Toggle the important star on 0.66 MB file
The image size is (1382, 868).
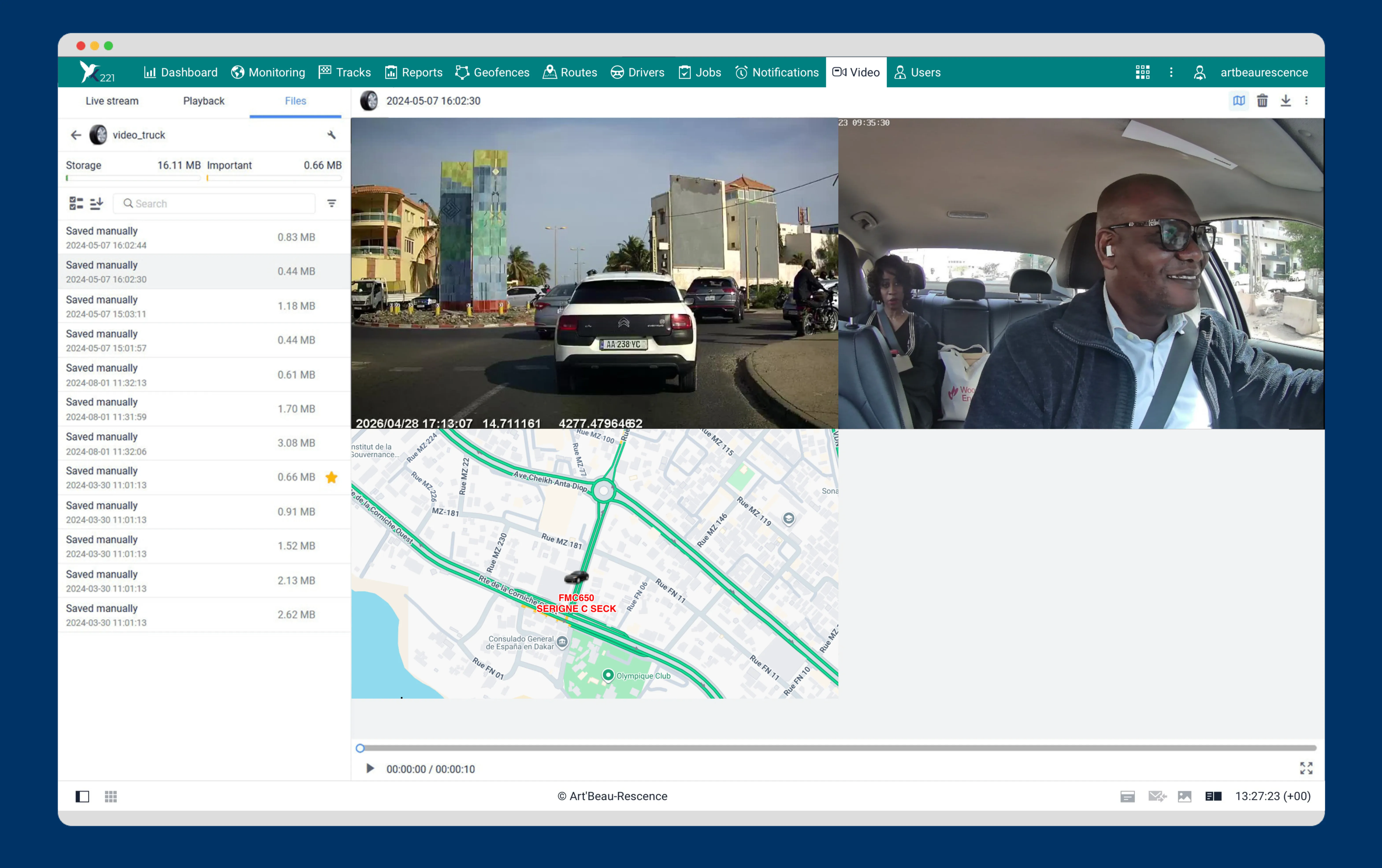[x=332, y=477]
